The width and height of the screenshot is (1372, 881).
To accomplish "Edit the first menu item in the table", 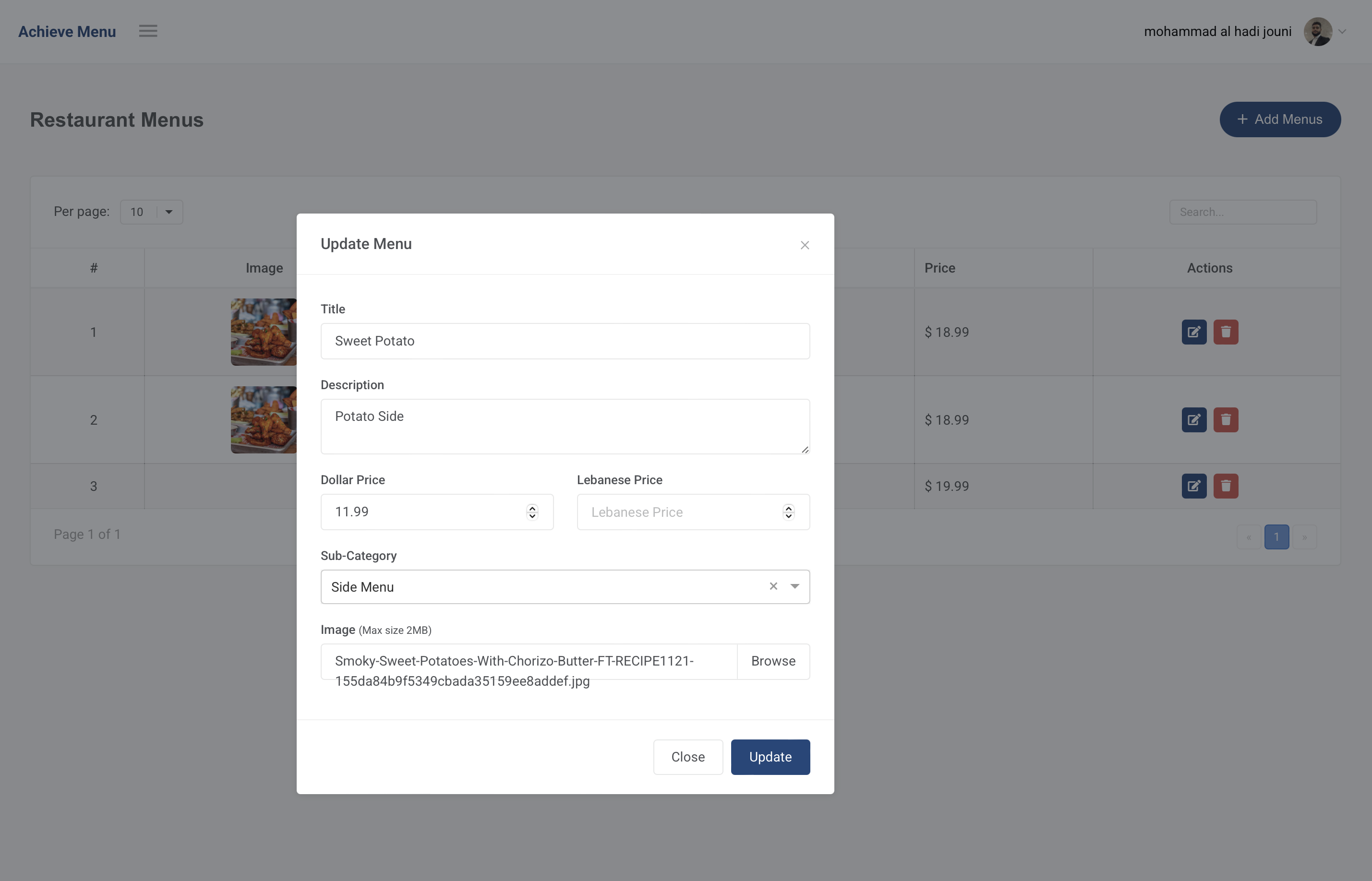I will [x=1194, y=332].
